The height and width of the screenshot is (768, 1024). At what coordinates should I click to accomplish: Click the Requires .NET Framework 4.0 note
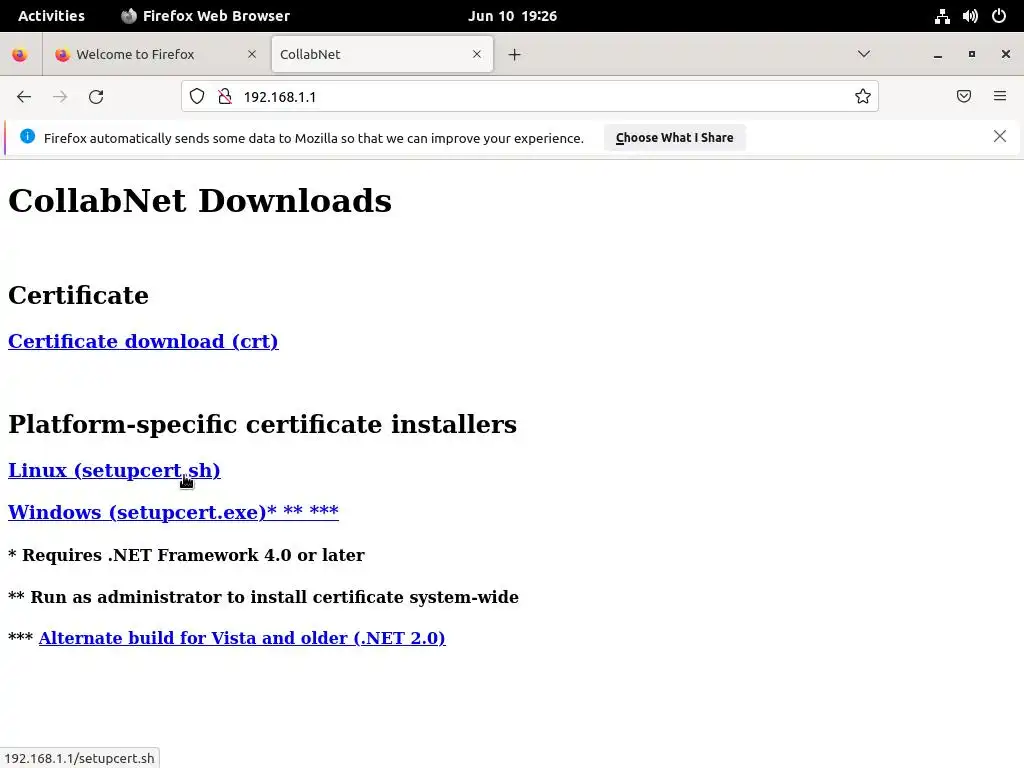pyautogui.click(x=186, y=555)
